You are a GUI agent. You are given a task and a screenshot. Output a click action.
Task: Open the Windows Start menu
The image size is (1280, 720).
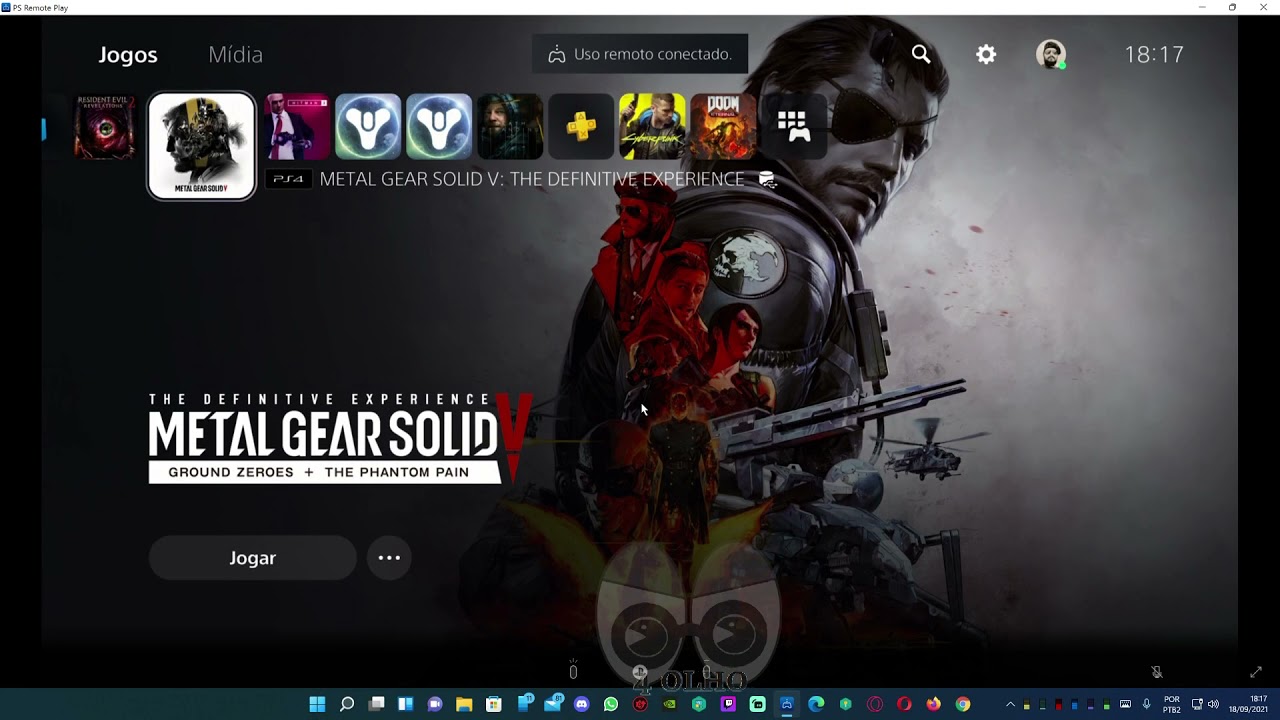[x=317, y=704]
